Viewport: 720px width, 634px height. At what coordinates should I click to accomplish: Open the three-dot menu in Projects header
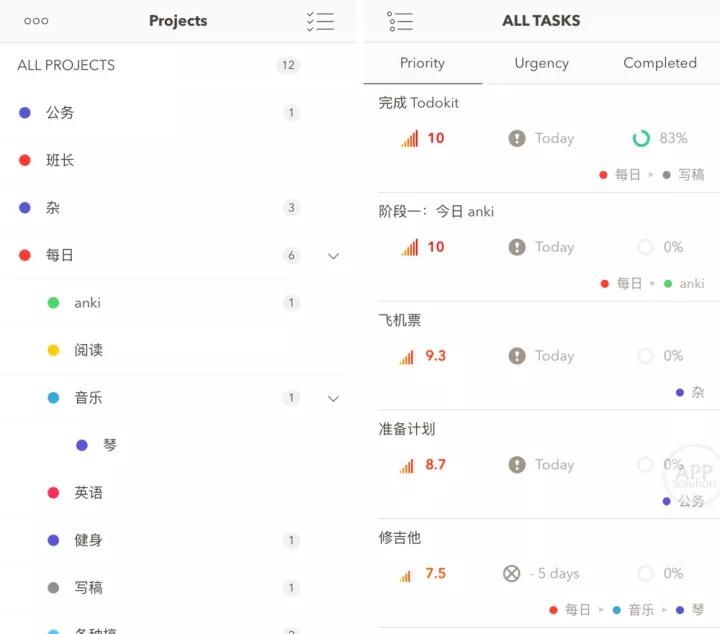point(36,21)
